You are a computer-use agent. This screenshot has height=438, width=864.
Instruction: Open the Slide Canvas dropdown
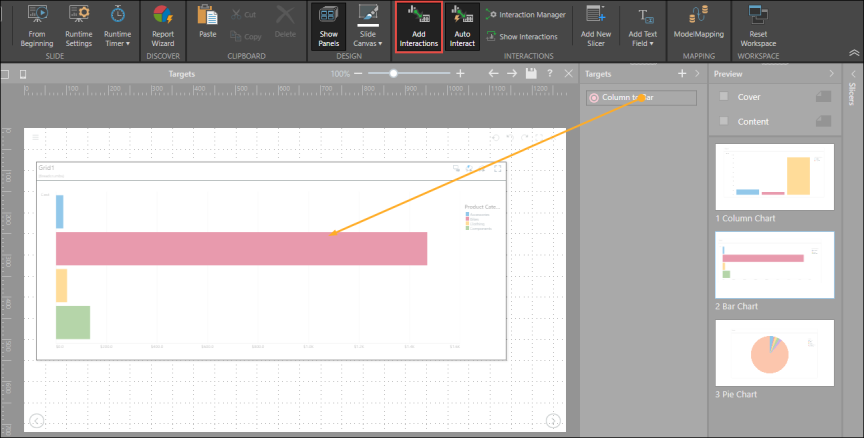[368, 27]
